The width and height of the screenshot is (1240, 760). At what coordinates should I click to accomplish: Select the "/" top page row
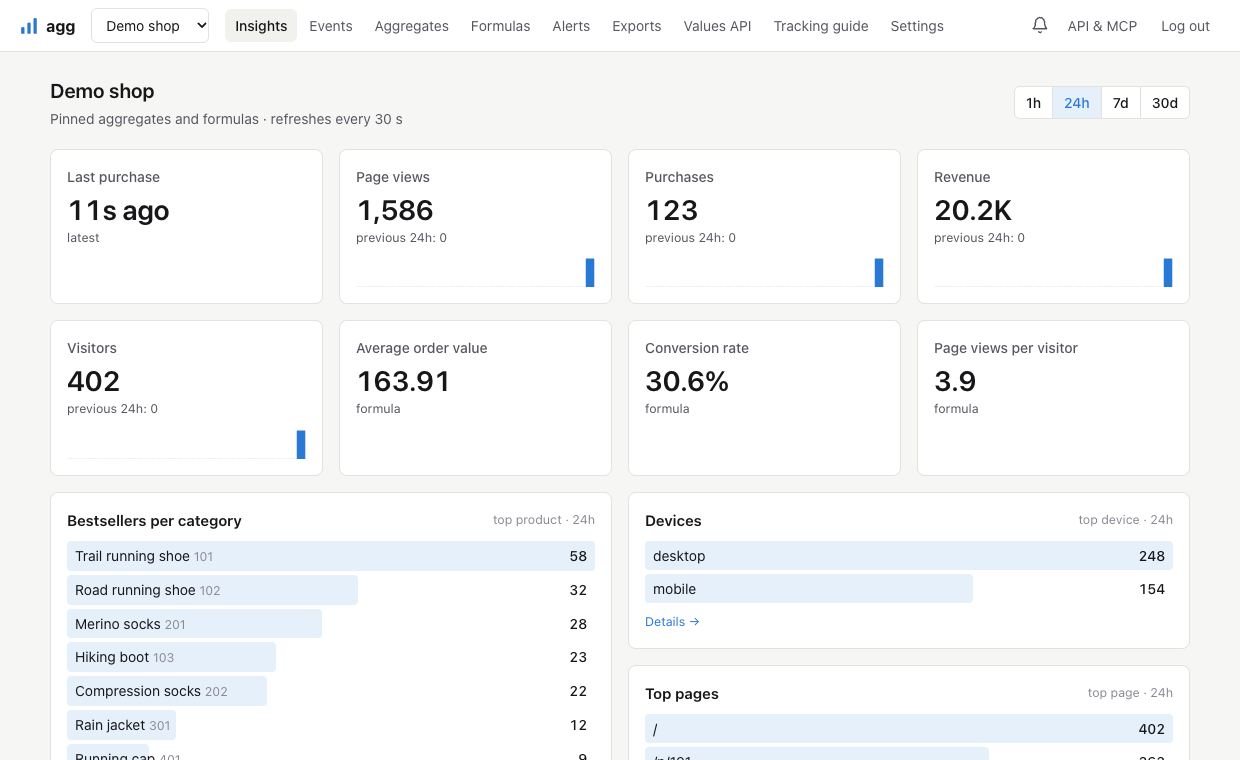[x=909, y=729]
